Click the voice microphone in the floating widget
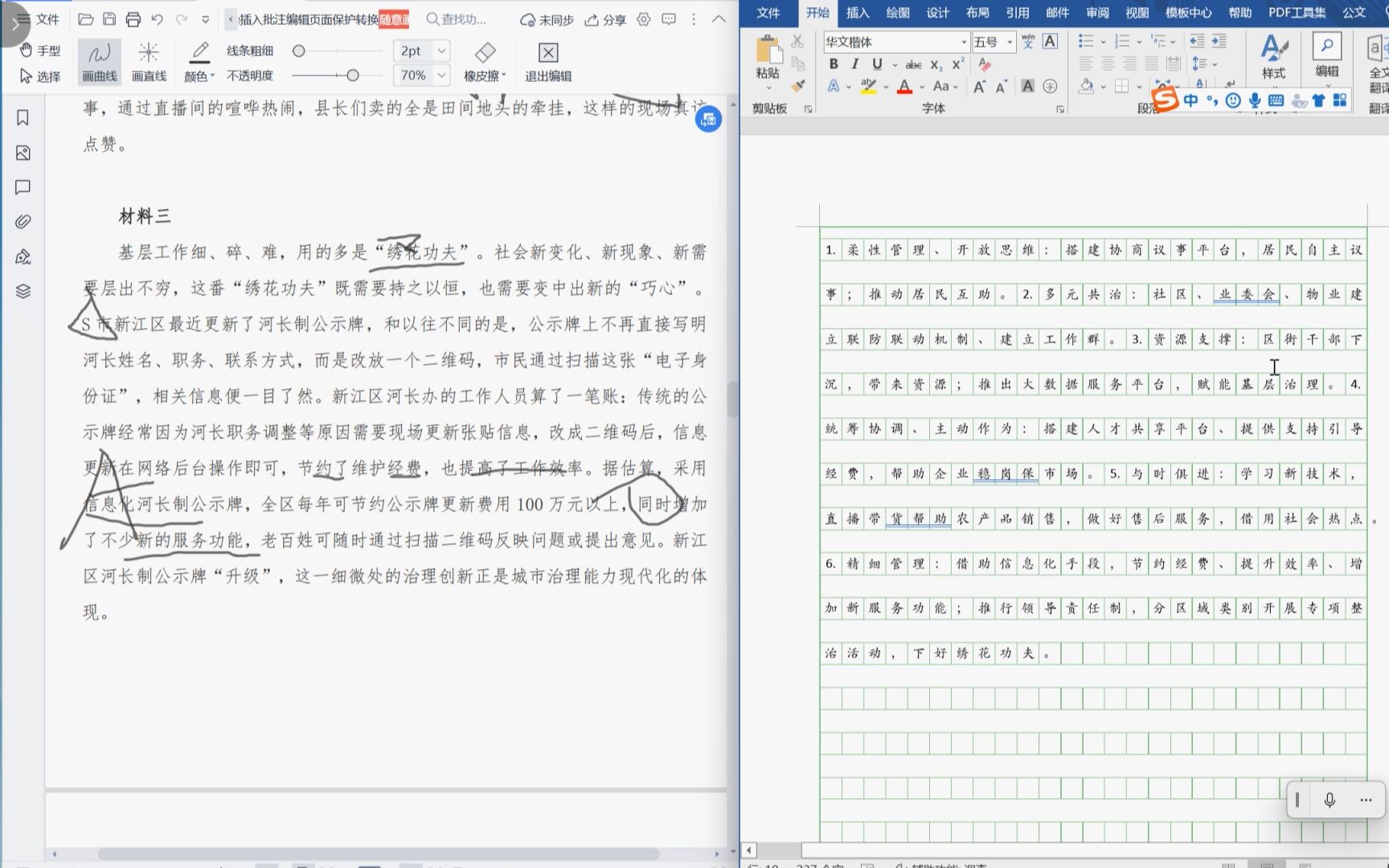Screen dimensions: 1389x868 [x=1330, y=800]
